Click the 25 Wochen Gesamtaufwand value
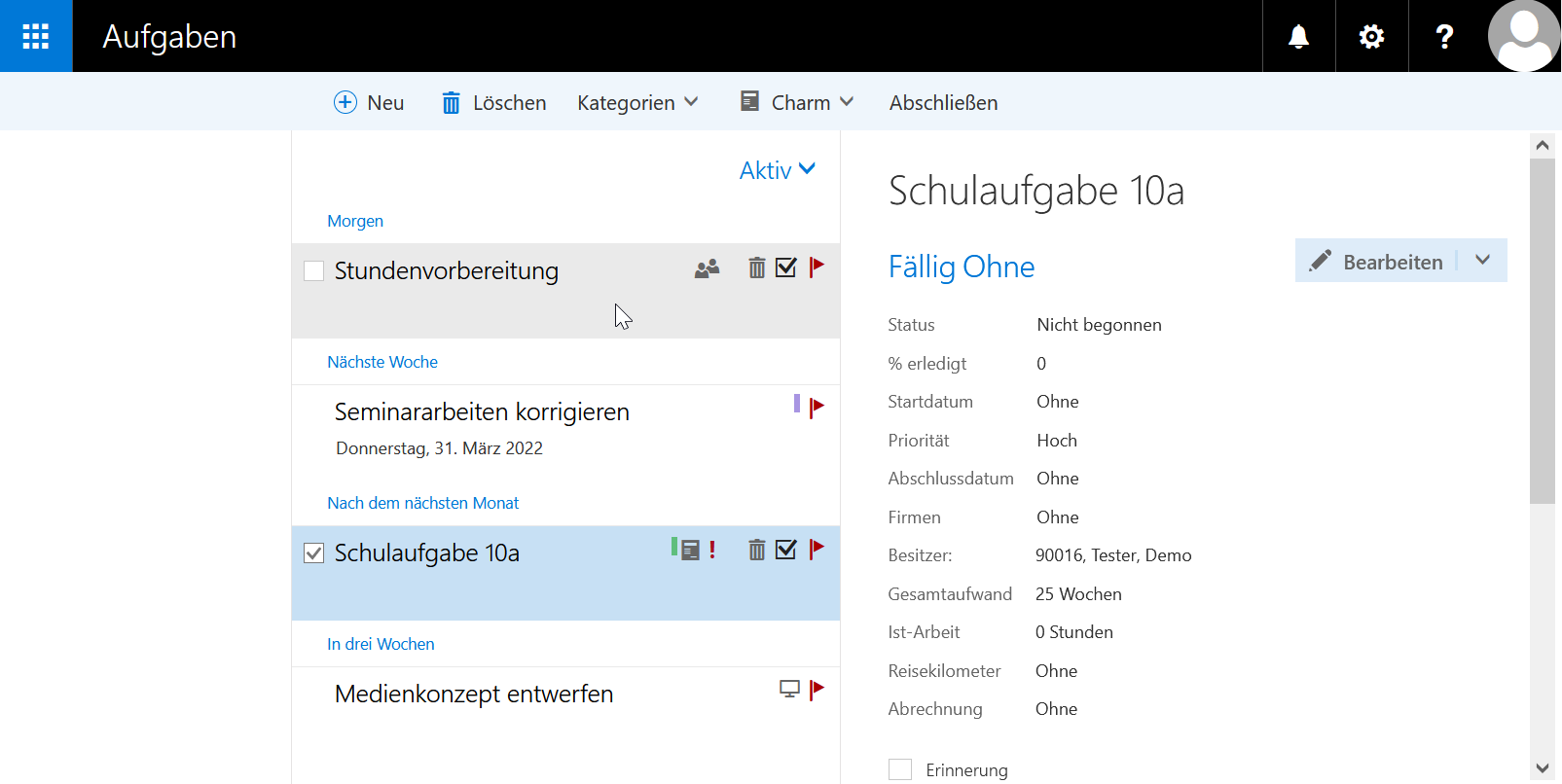 click(x=1078, y=594)
